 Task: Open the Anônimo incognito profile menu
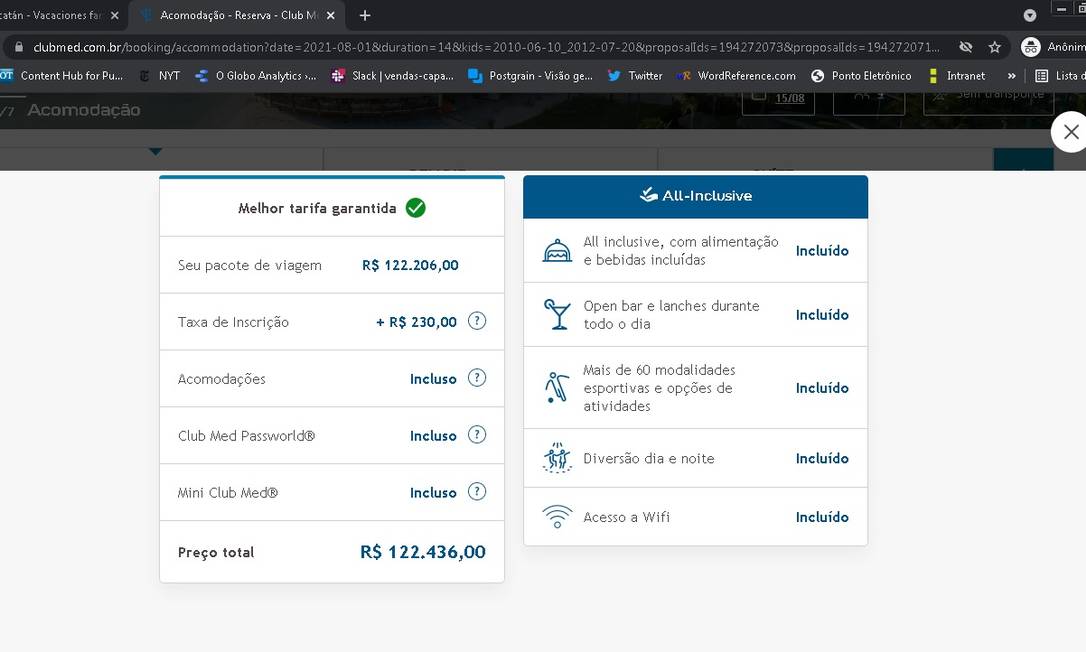[1050, 47]
